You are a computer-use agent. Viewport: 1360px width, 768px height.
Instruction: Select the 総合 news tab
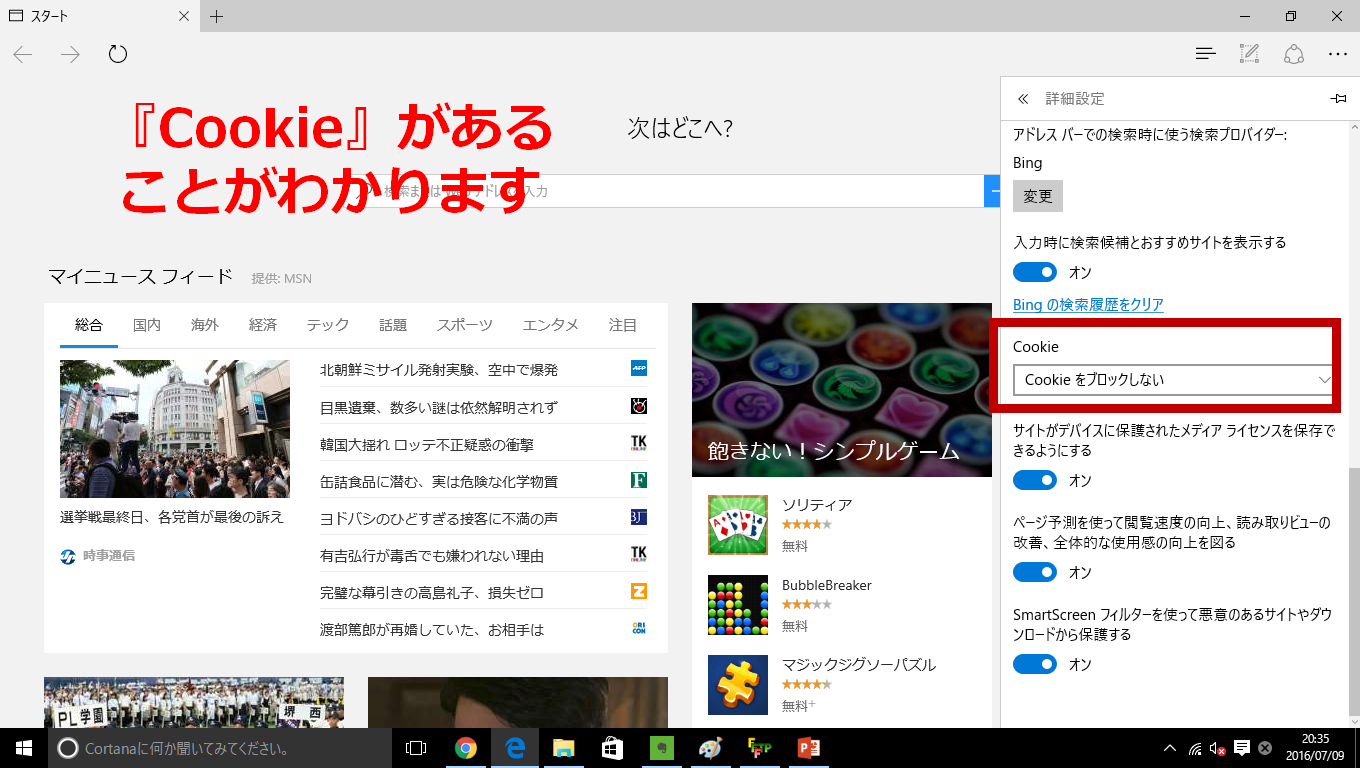coord(89,325)
